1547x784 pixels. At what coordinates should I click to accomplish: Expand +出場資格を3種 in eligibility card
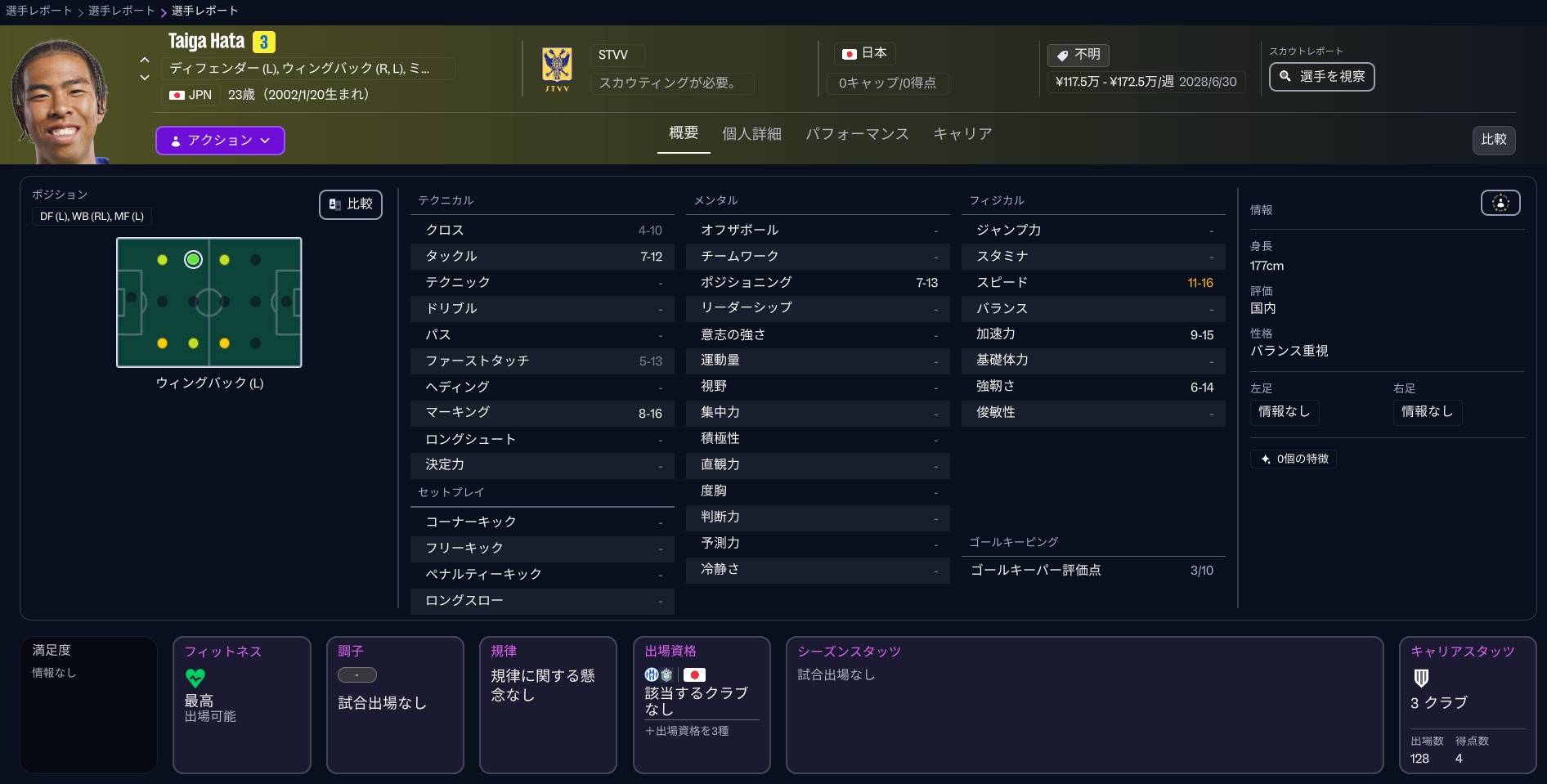point(687,731)
